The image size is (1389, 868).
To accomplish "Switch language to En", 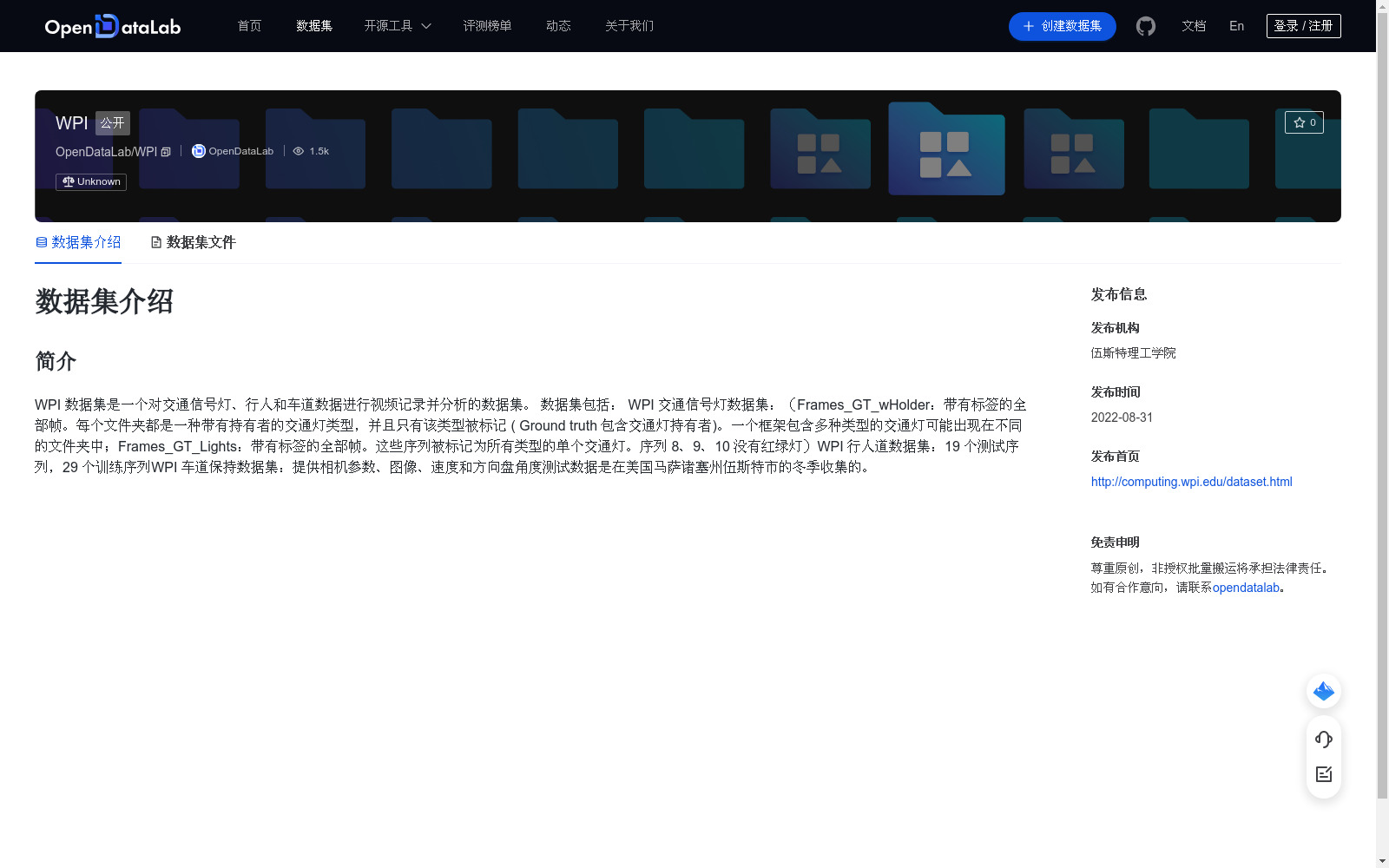I will (x=1237, y=26).
